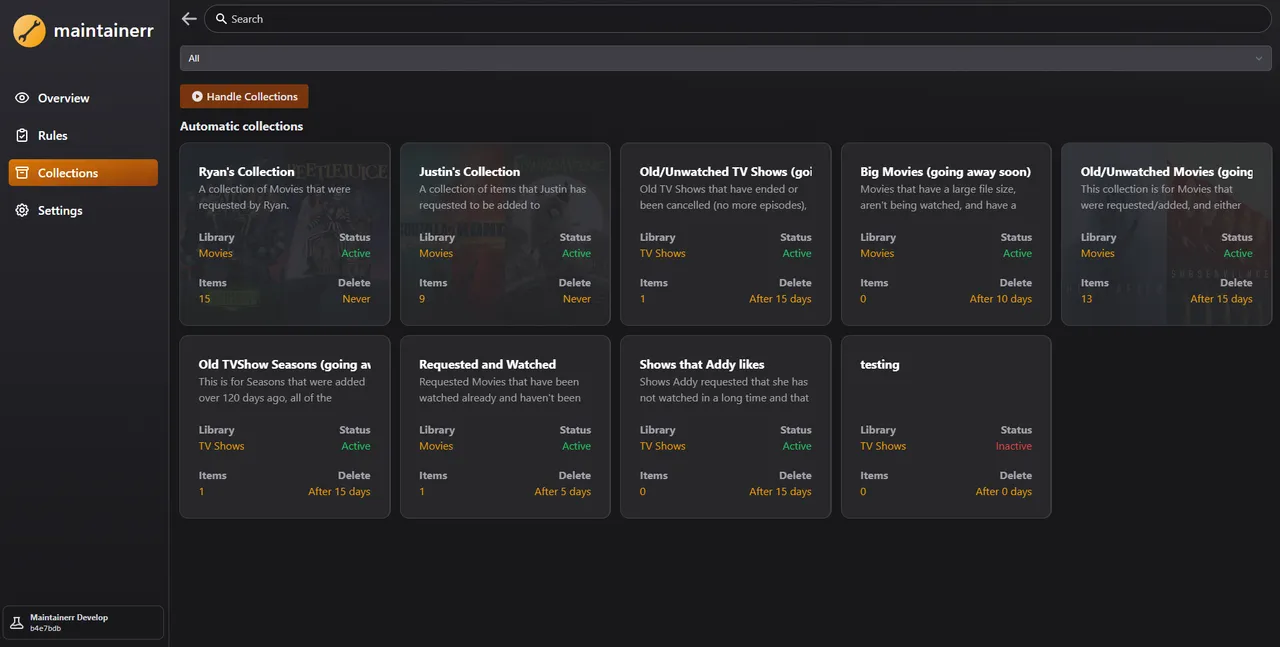Select the eye icon beside Overview
The height and width of the screenshot is (647, 1280).
21,98
